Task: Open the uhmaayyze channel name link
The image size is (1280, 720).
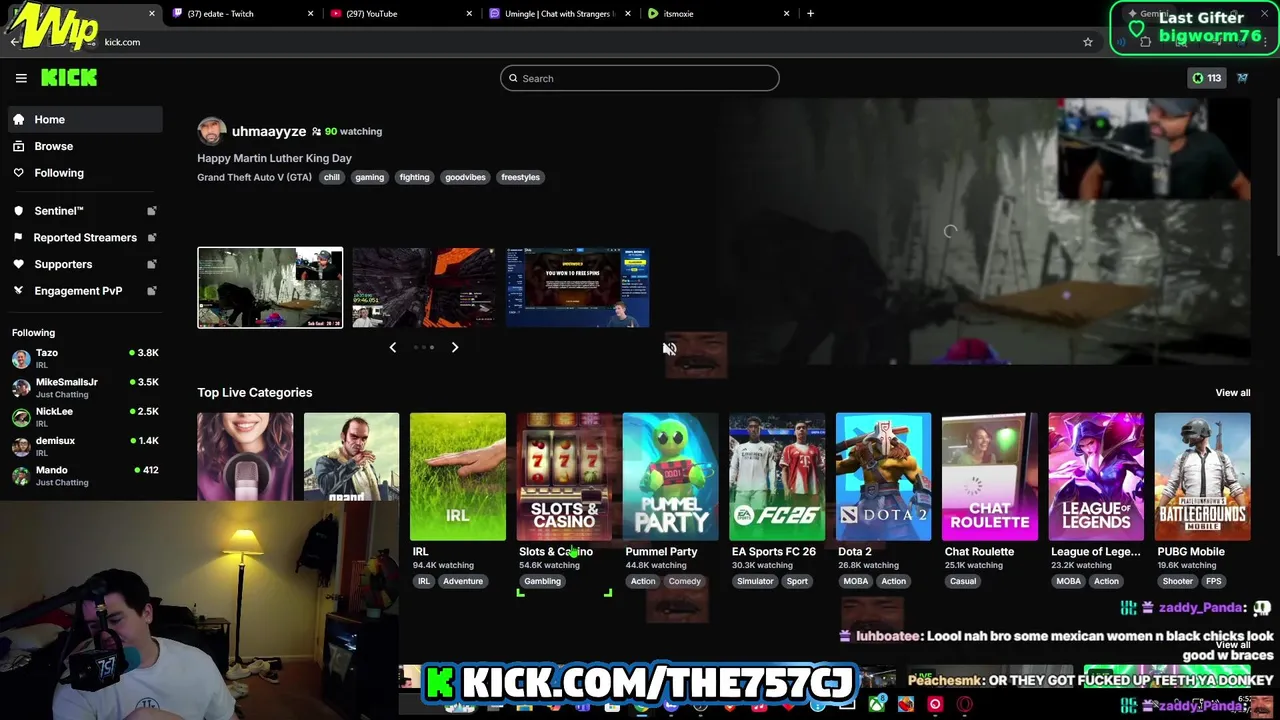Action: [x=269, y=131]
